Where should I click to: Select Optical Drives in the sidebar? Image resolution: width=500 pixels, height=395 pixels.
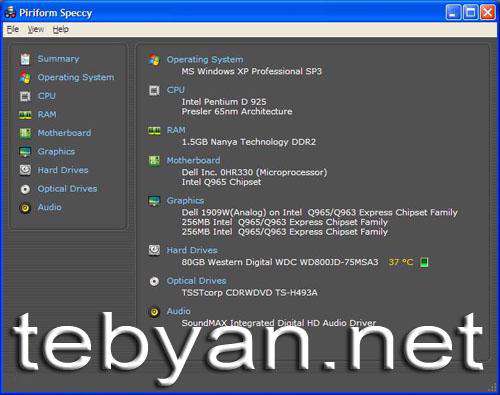coord(67,189)
